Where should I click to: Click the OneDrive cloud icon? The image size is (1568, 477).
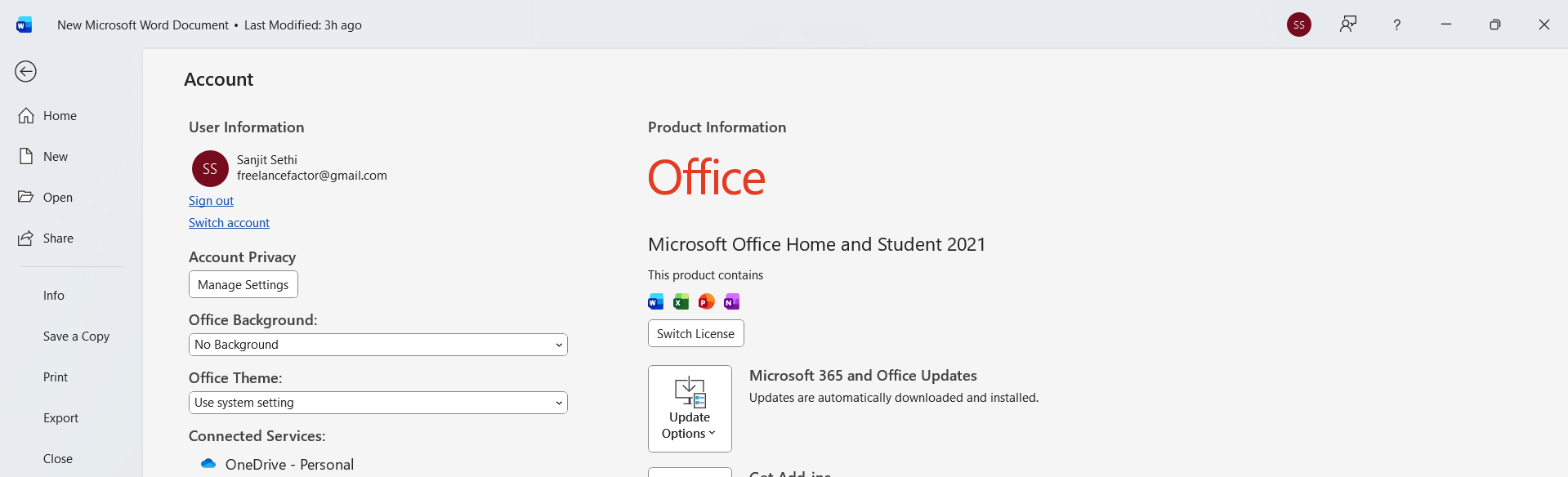(208, 464)
